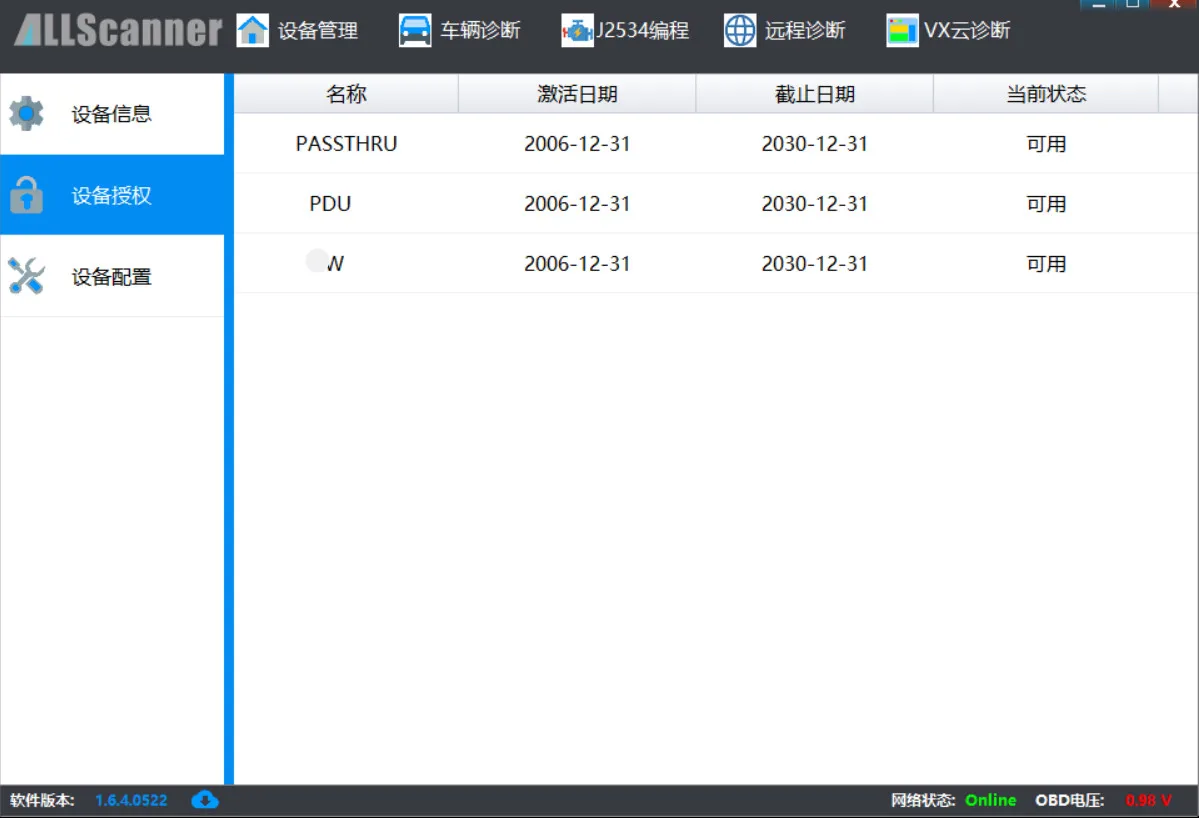Click the 激活日期 column header

[x=577, y=94]
